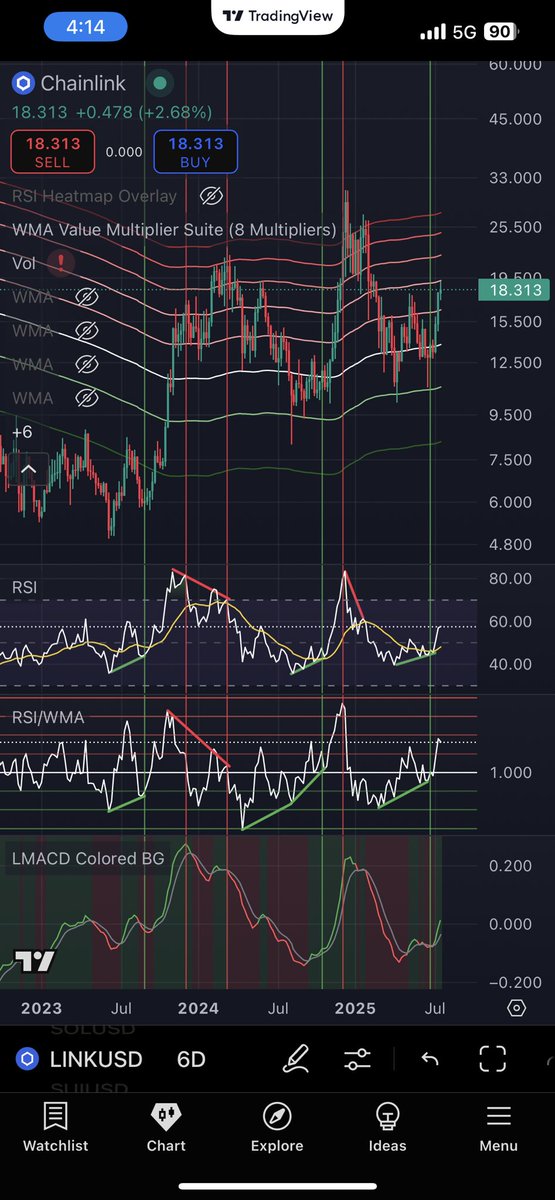The image size is (555, 1200).
Task: Switch to the Watchlist tab
Action: pyautogui.click(x=55, y=1128)
